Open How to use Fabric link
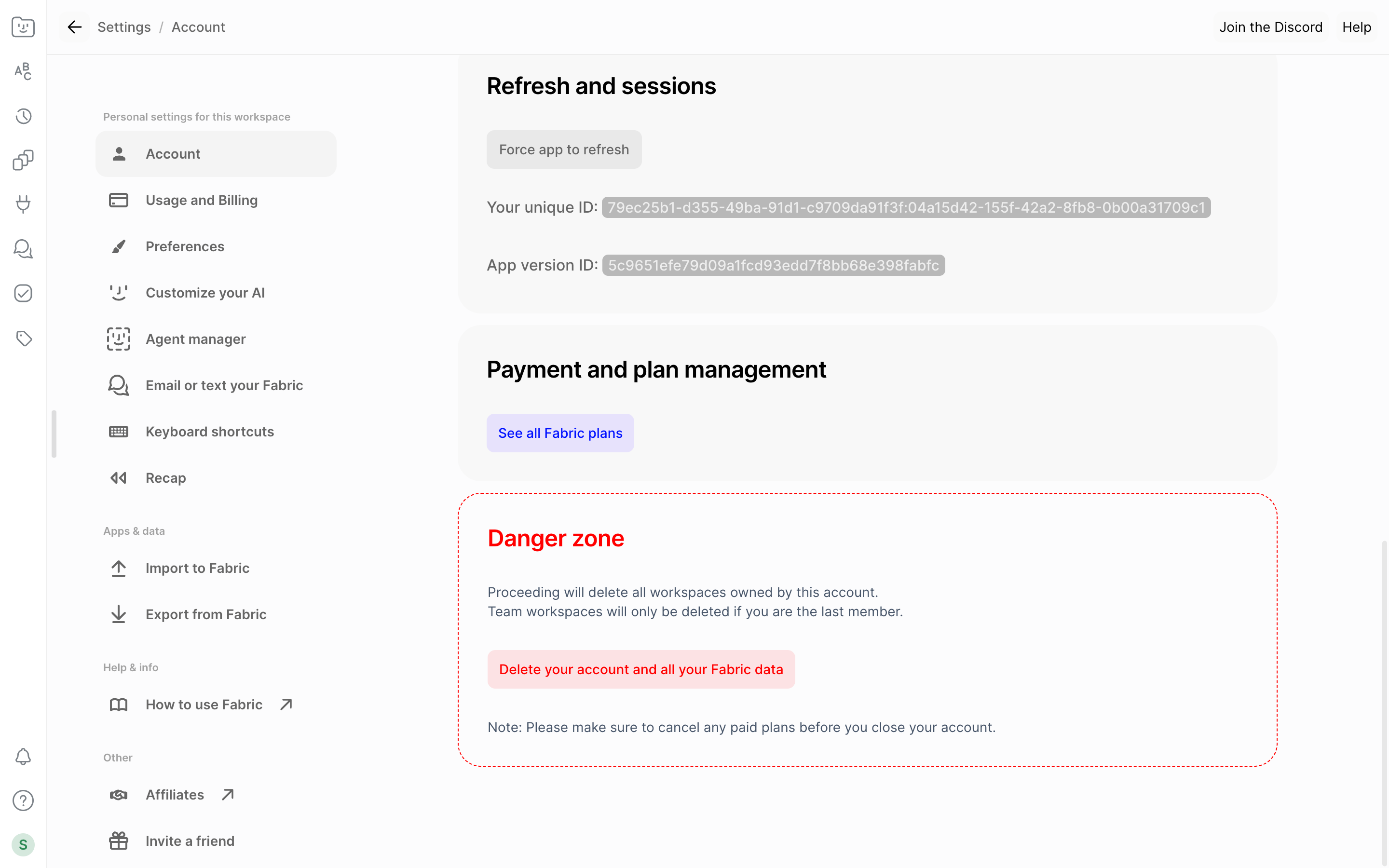 point(216,705)
